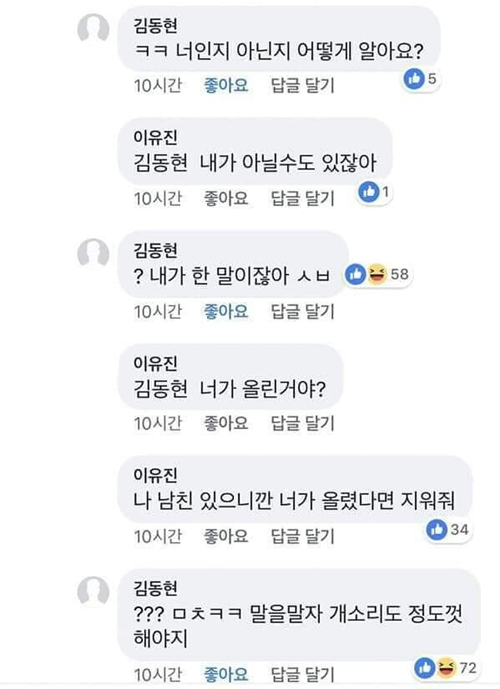Click 김동현's avatar beside '내가 한 말이잖아' comment

coord(93,254)
